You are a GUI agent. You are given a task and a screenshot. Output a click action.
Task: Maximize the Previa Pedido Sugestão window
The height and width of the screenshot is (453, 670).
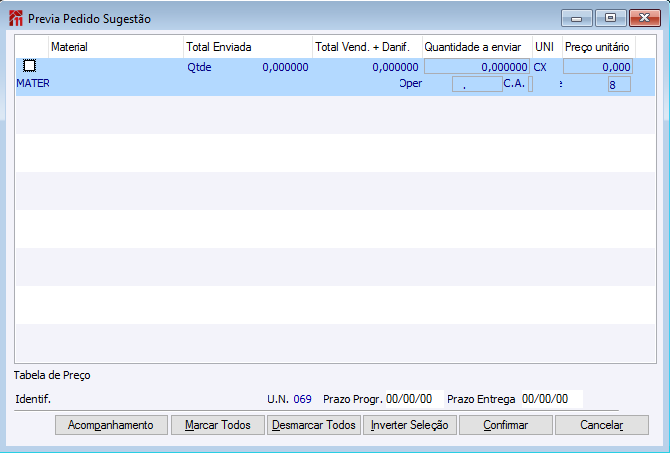(x=611, y=18)
